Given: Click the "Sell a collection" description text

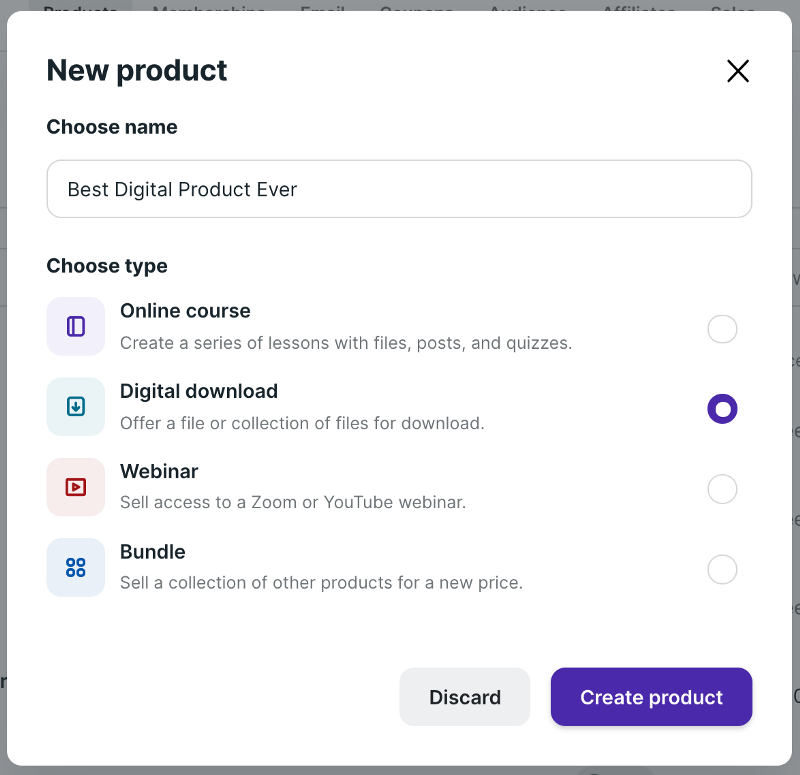Looking at the screenshot, I should pos(321,582).
